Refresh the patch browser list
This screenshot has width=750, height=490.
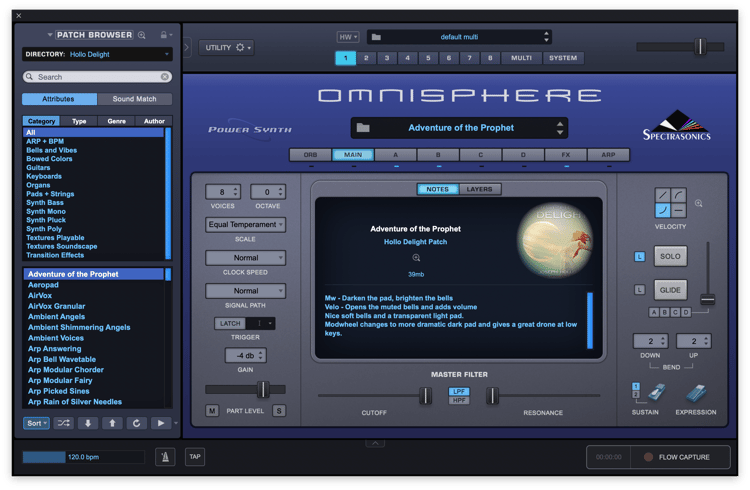click(x=136, y=423)
